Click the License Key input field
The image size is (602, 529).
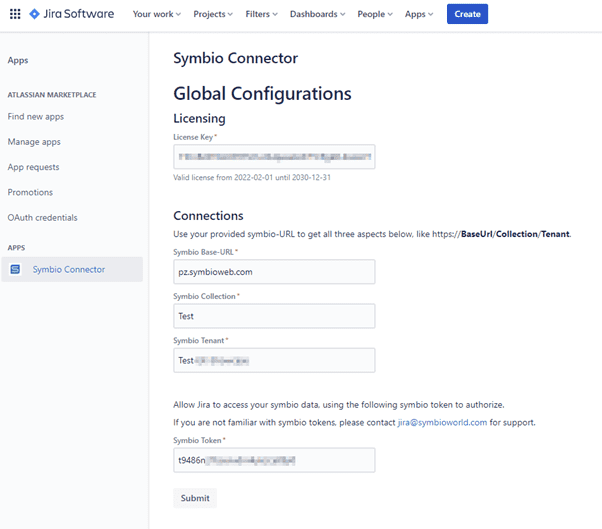(274, 157)
